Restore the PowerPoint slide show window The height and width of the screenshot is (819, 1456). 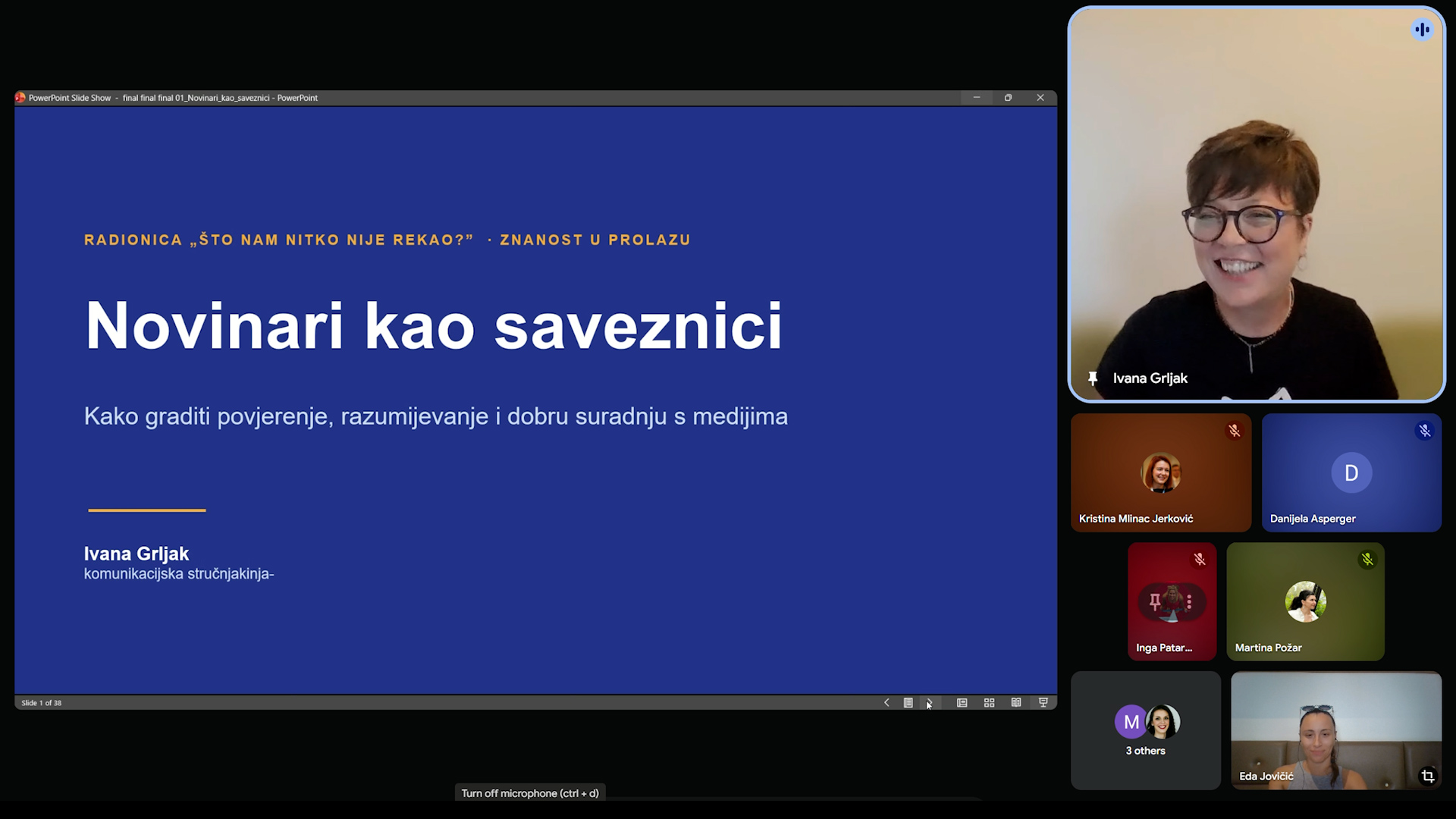(x=1009, y=98)
